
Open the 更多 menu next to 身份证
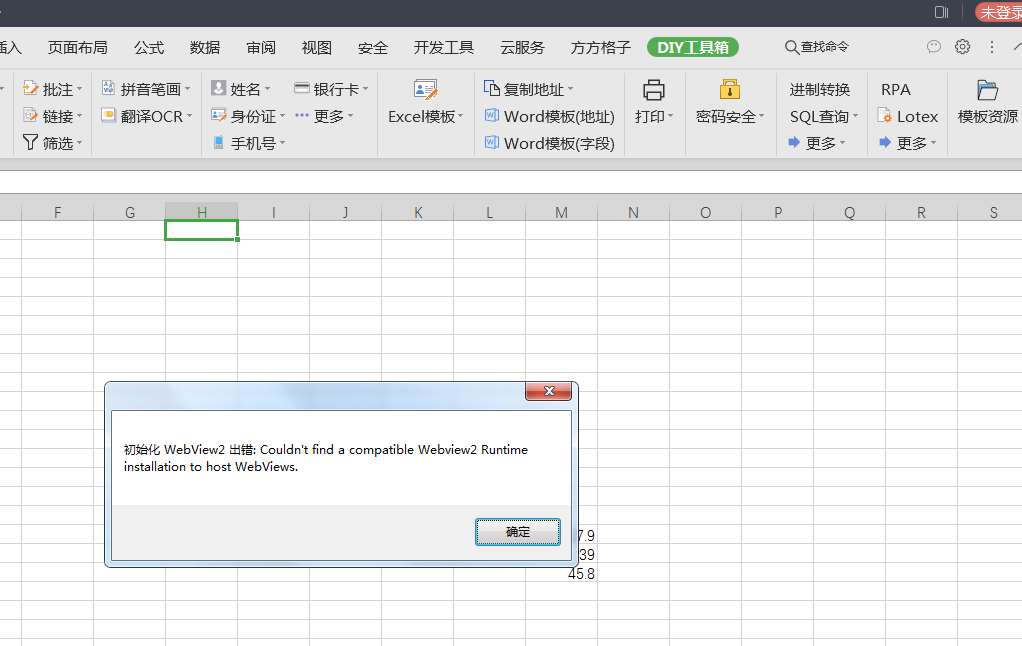click(324, 116)
